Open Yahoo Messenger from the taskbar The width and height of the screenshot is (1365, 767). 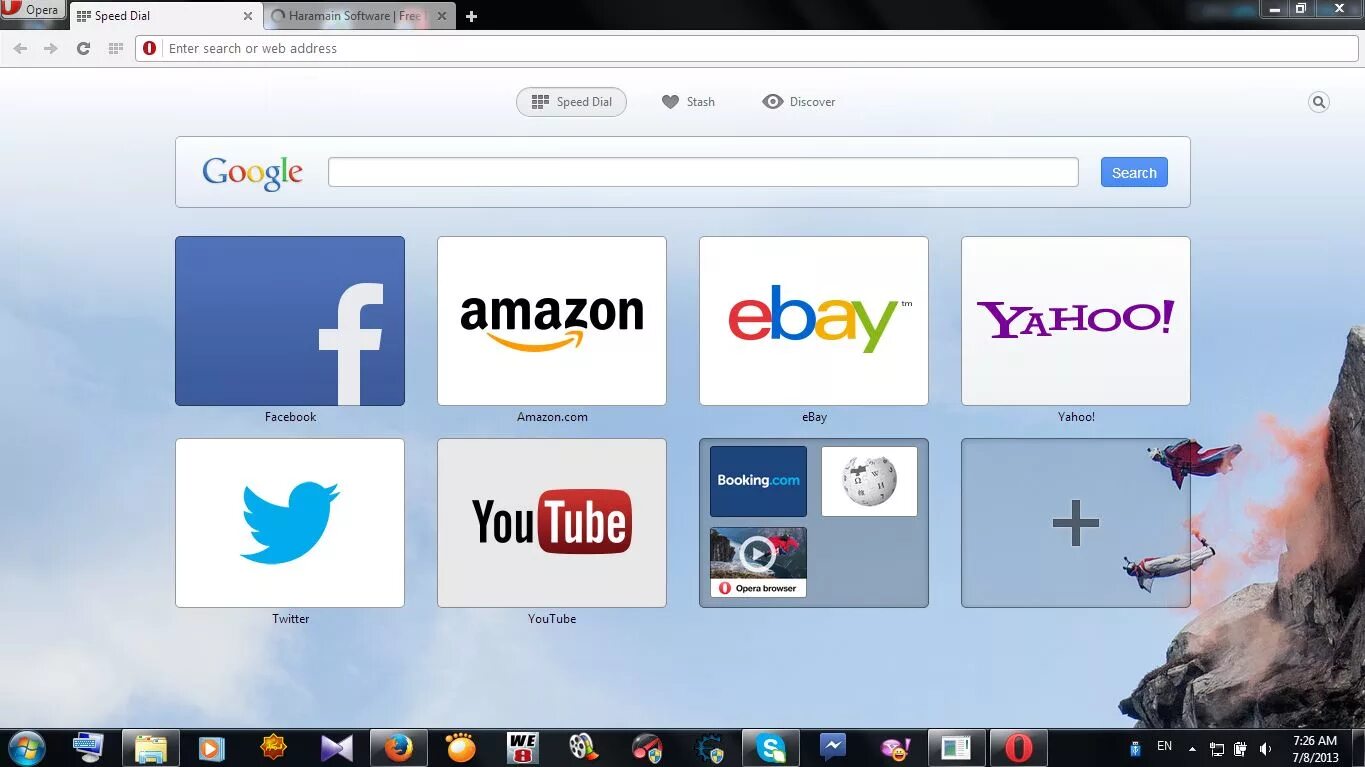coord(894,747)
